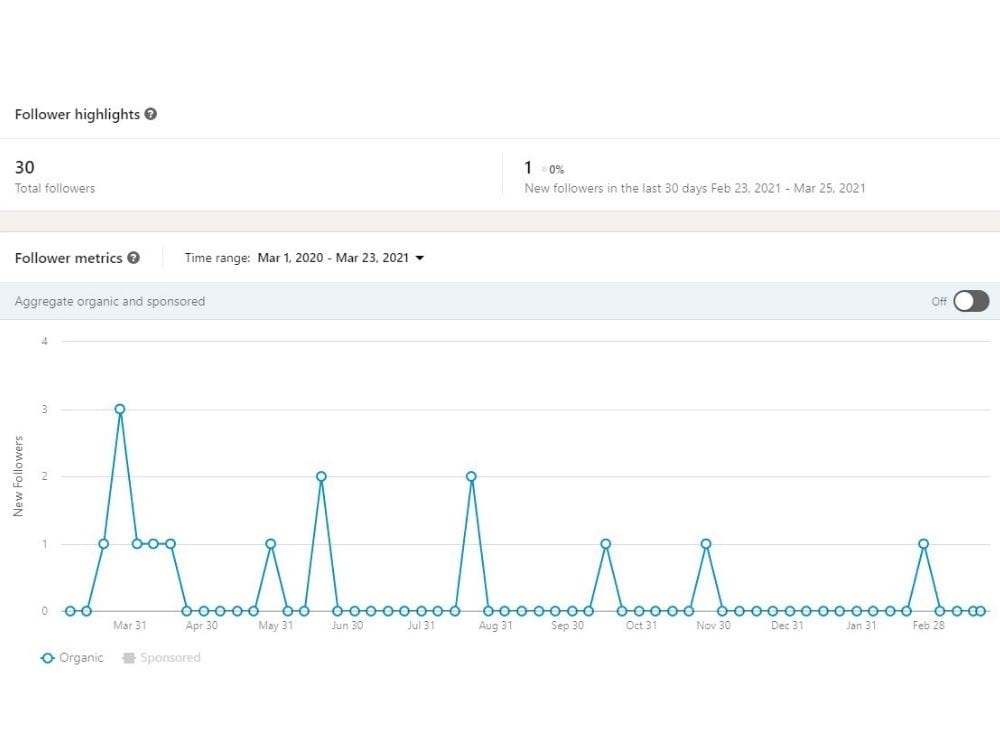Click the 'Jul 31' axis label
Viewport: 1000px width, 750px height.
click(x=421, y=626)
